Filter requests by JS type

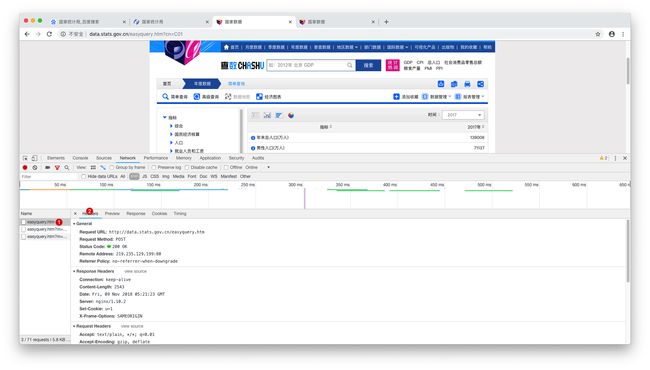(x=144, y=177)
